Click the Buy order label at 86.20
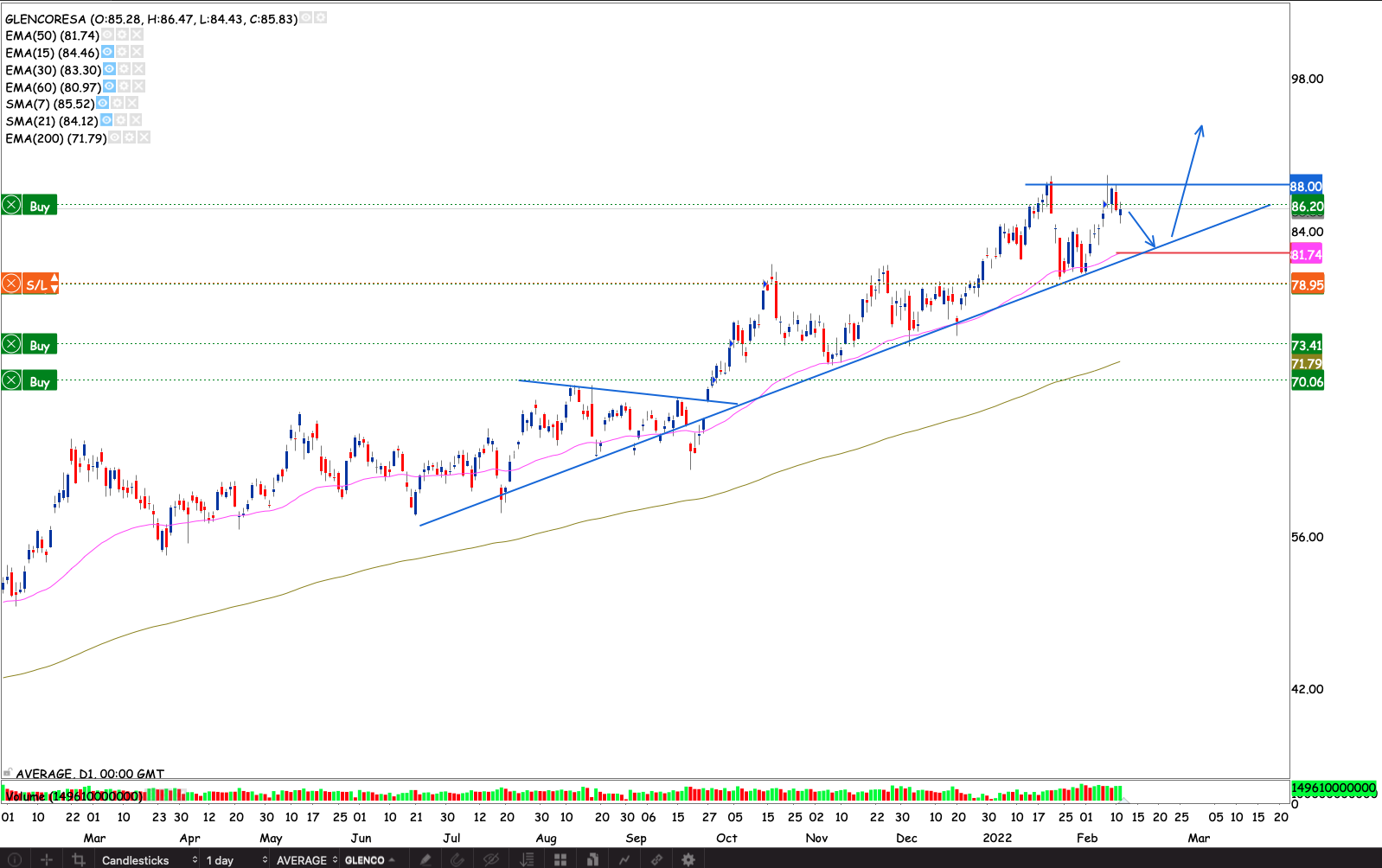Viewport: 1382px width, 868px height. point(40,206)
